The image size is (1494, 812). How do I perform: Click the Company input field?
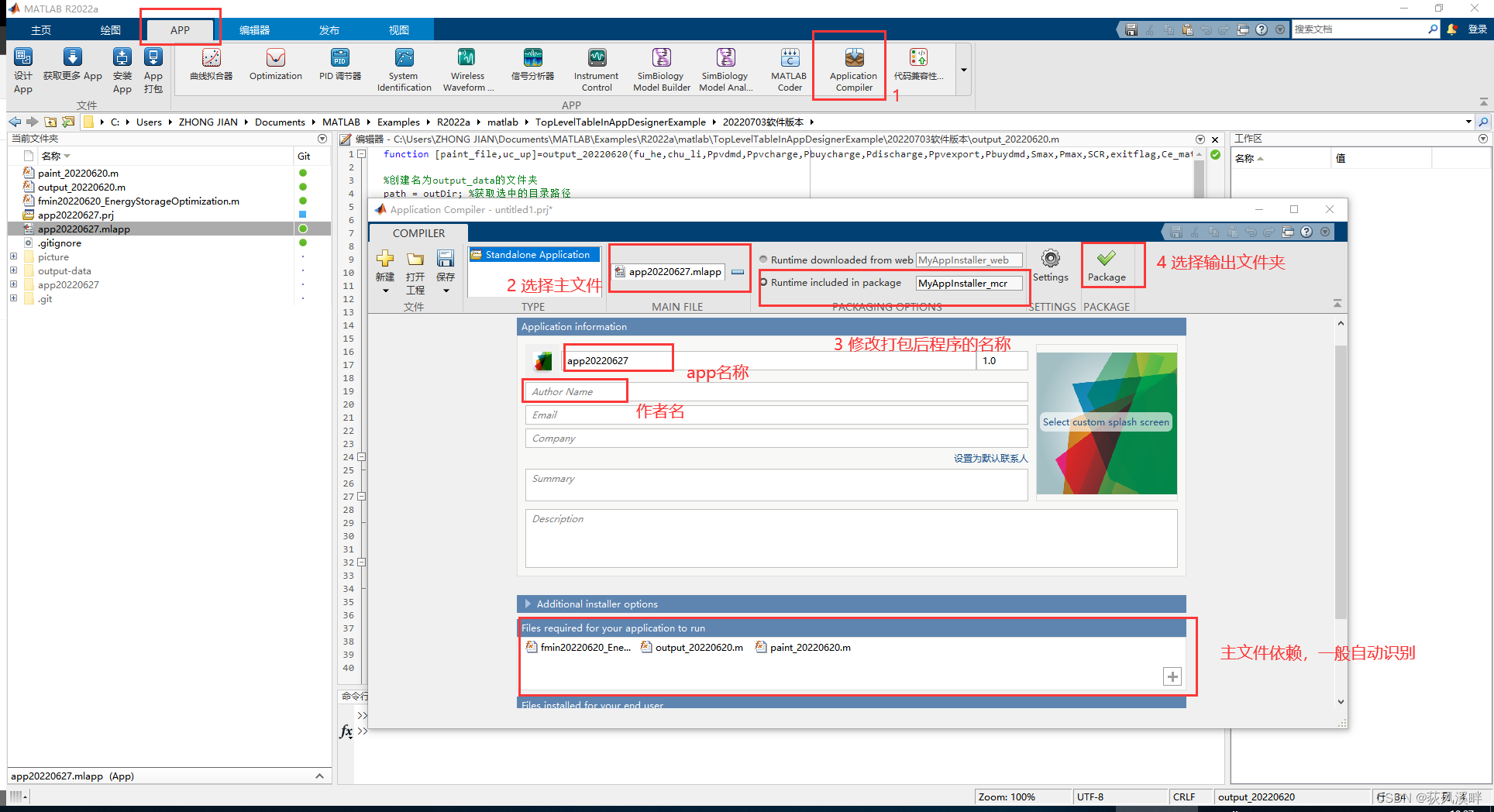pyautogui.click(x=776, y=438)
